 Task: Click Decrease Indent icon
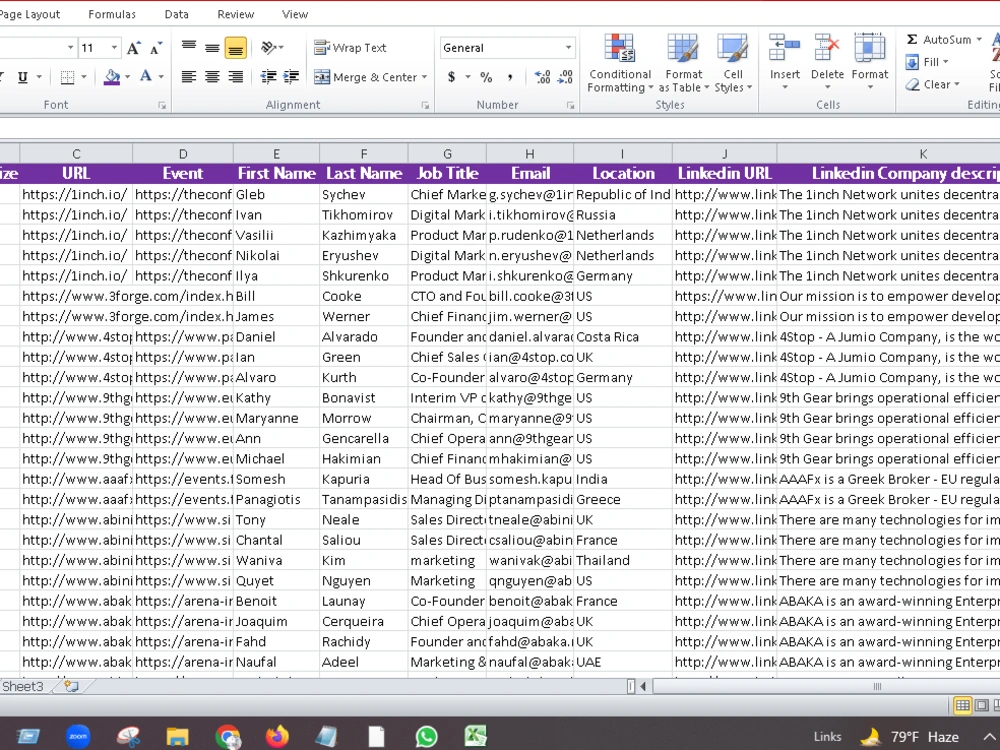[268, 77]
